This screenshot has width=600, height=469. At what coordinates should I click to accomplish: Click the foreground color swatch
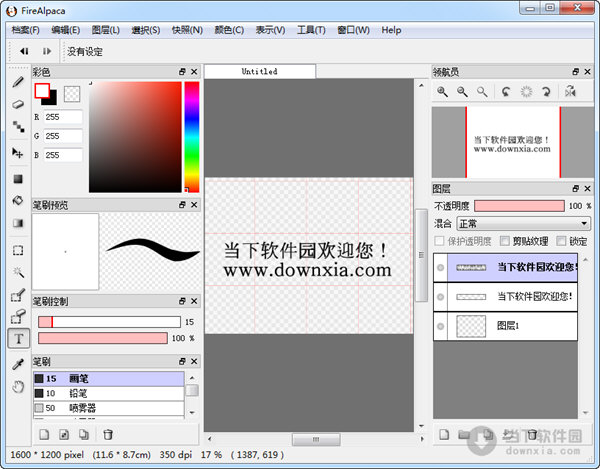pyautogui.click(x=42, y=91)
